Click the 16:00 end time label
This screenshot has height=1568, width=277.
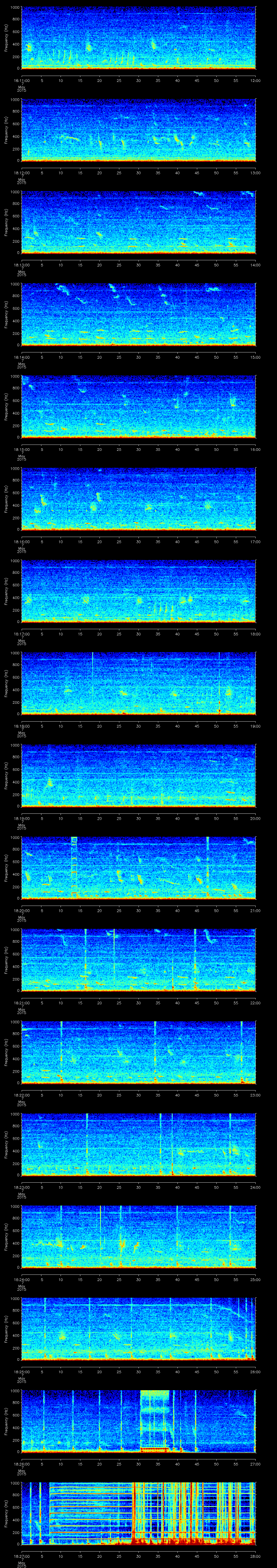(255, 450)
